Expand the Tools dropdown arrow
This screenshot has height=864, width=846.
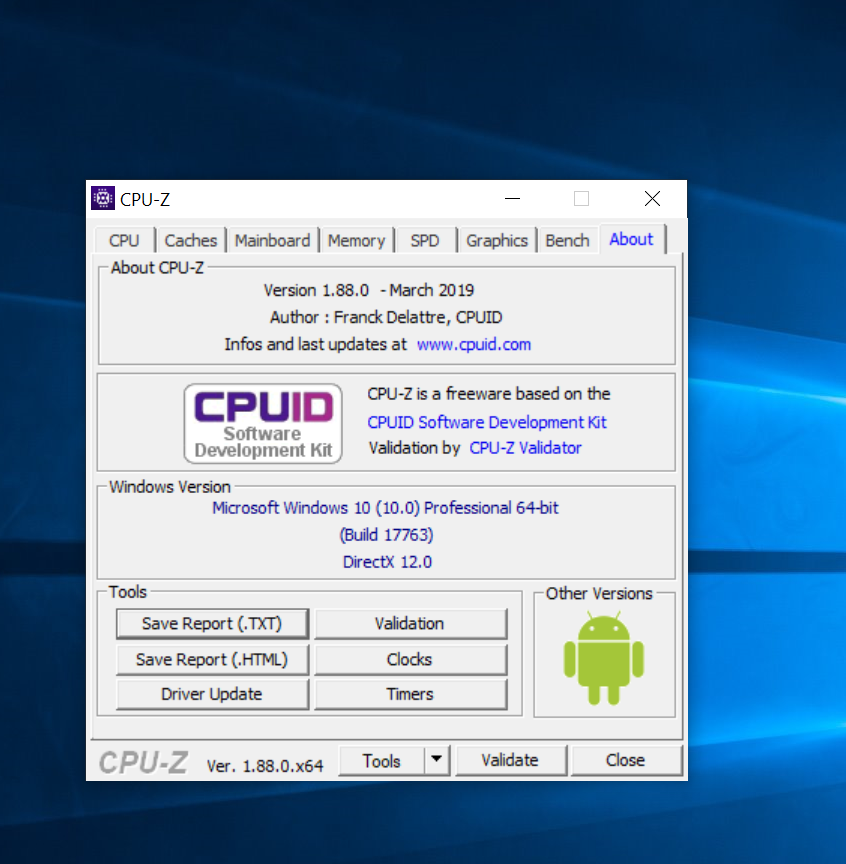point(437,761)
